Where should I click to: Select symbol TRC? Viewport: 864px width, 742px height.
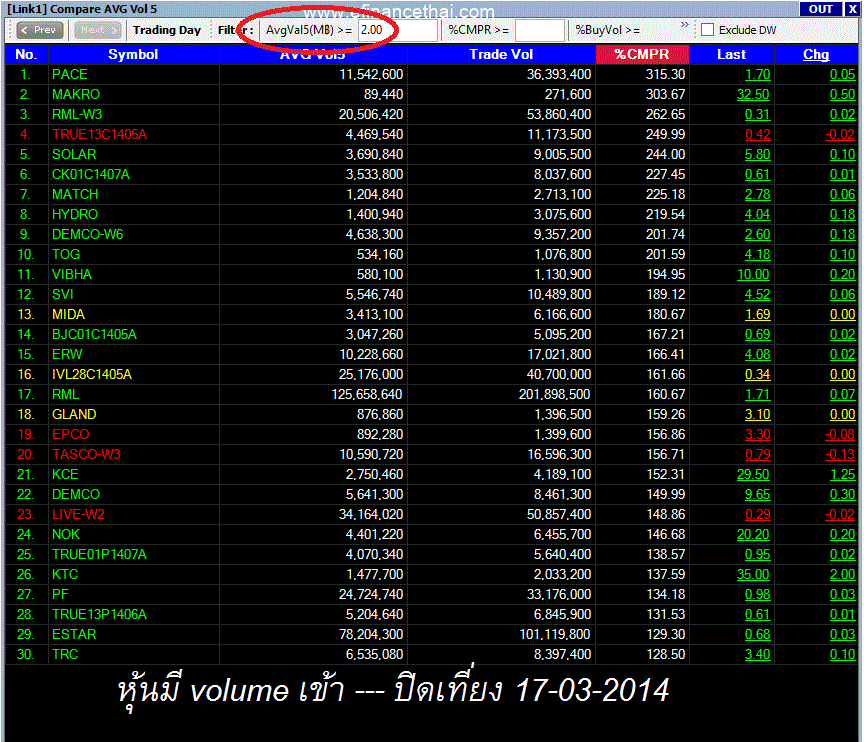coord(65,654)
